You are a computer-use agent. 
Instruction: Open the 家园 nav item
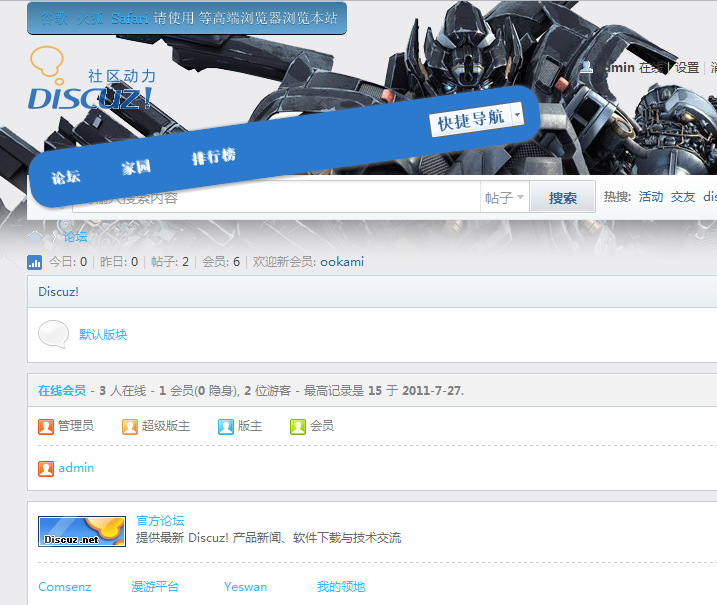[x=136, y=167]
